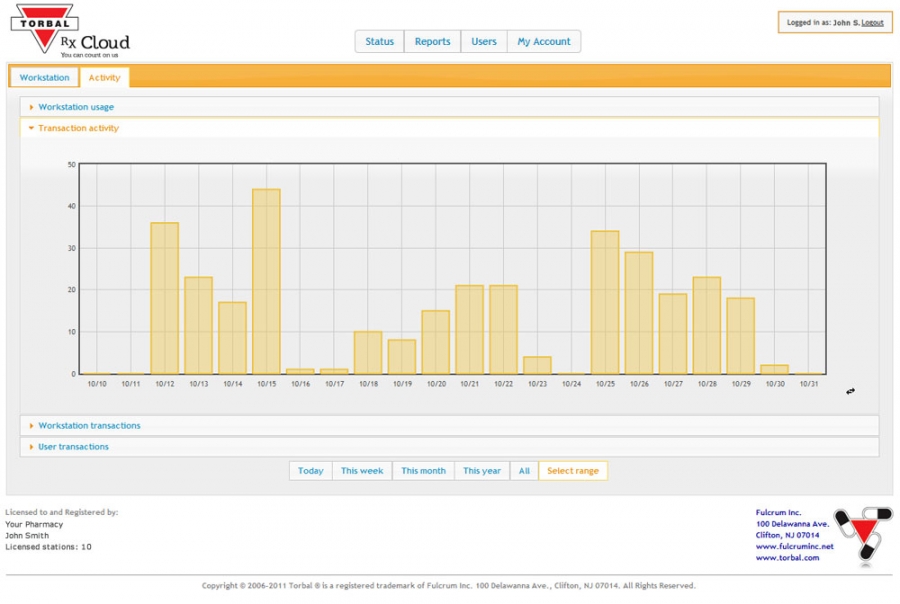Open the Reports menu
900x604 pixels.
(x=432, y=41)
